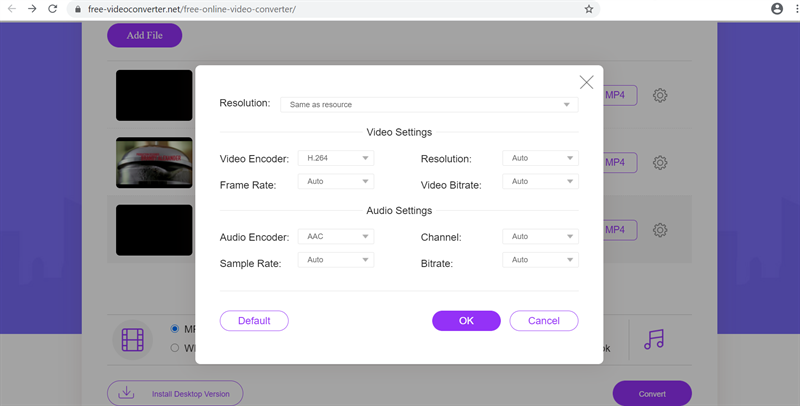The image size is (800, 406).
Task: Select the audio music note icon
Action: [x=654, y=339]
